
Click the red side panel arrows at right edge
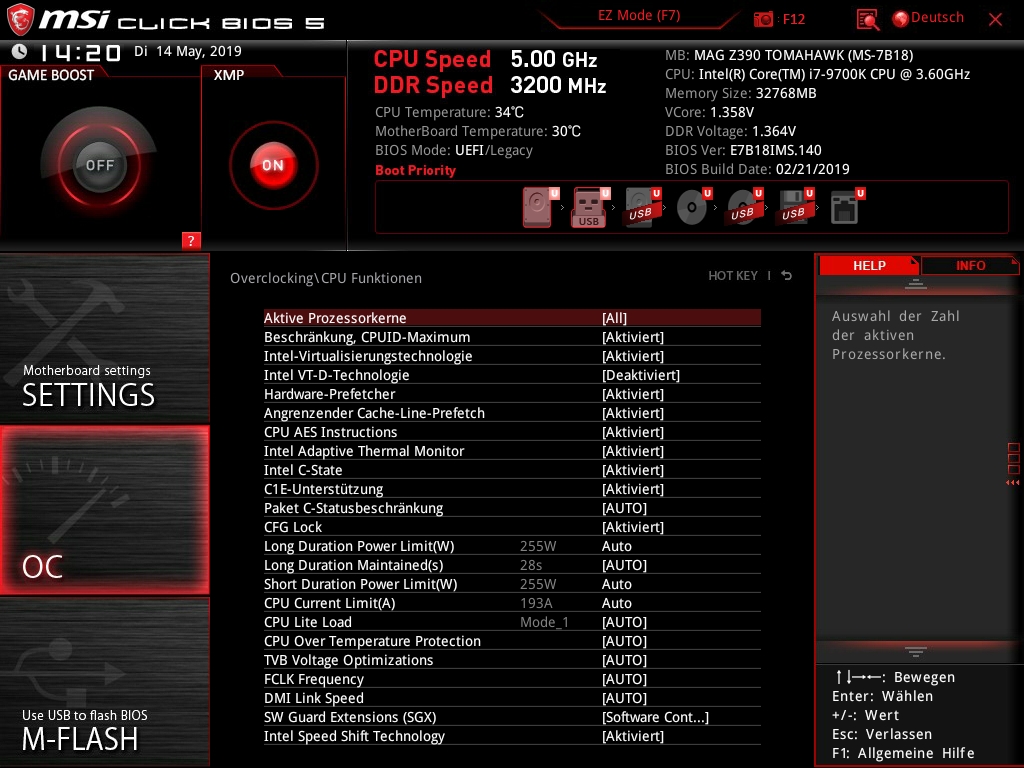(x=1013, y=483)
